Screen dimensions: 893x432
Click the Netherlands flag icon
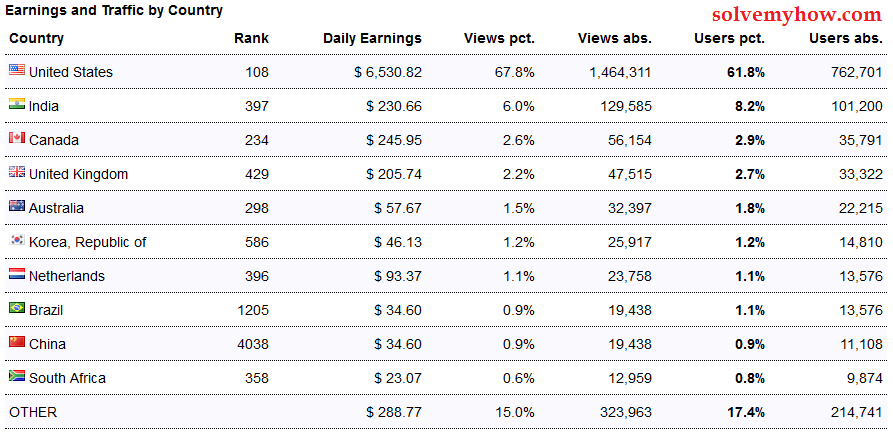[17, 275]
